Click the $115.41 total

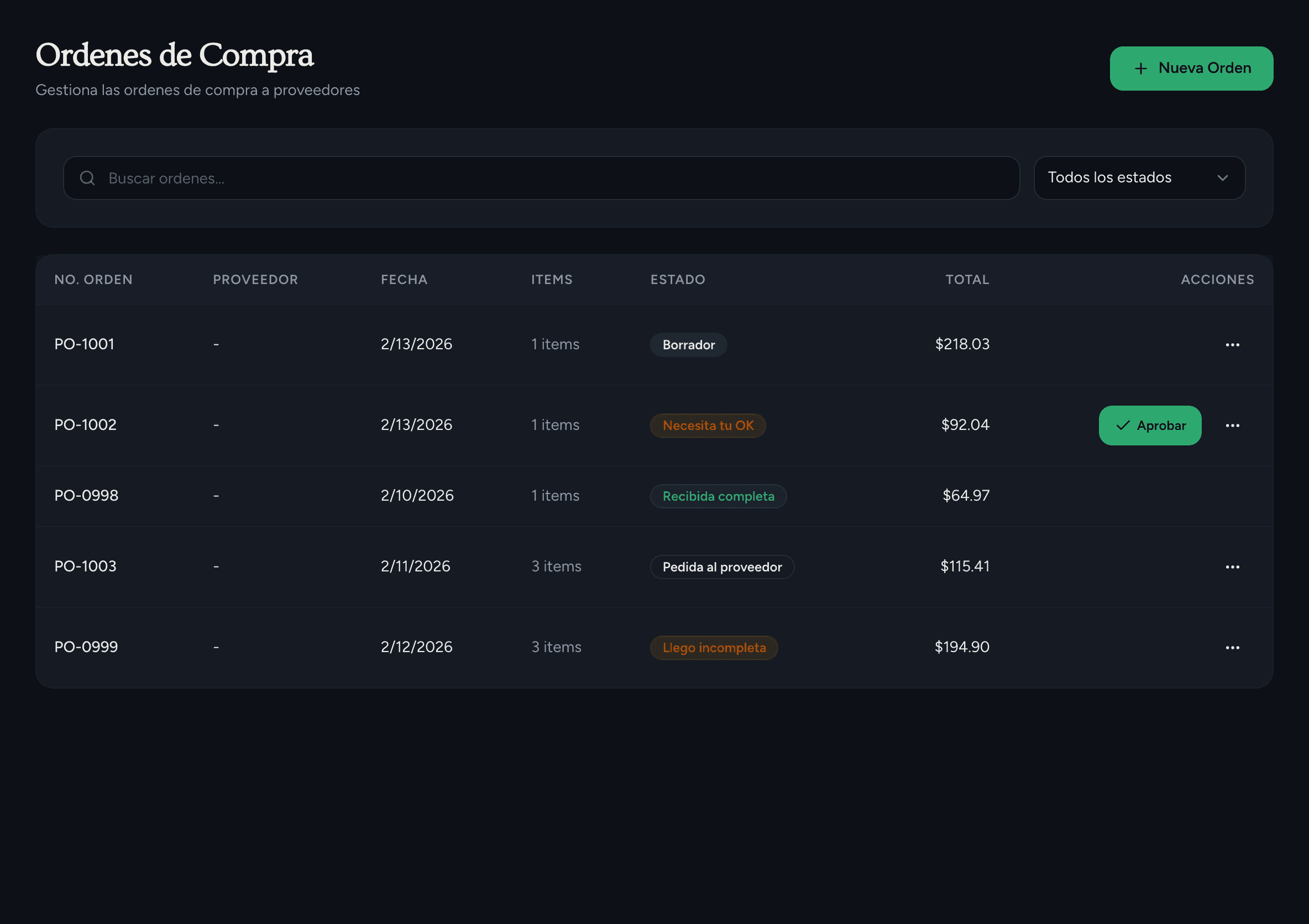964,566
